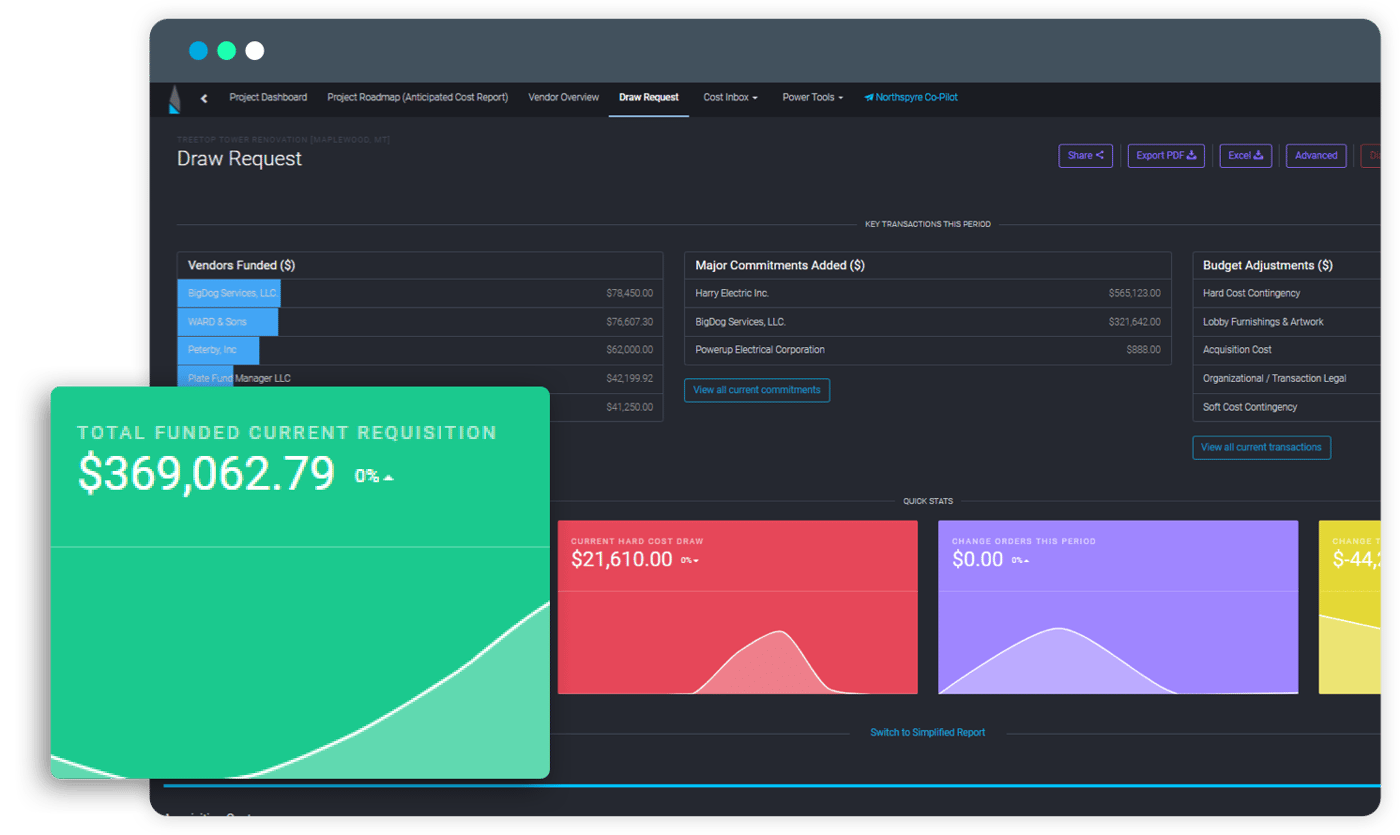Select the Draw Request tab
This screenshot has height=835, width=1400.
(649, 98)
